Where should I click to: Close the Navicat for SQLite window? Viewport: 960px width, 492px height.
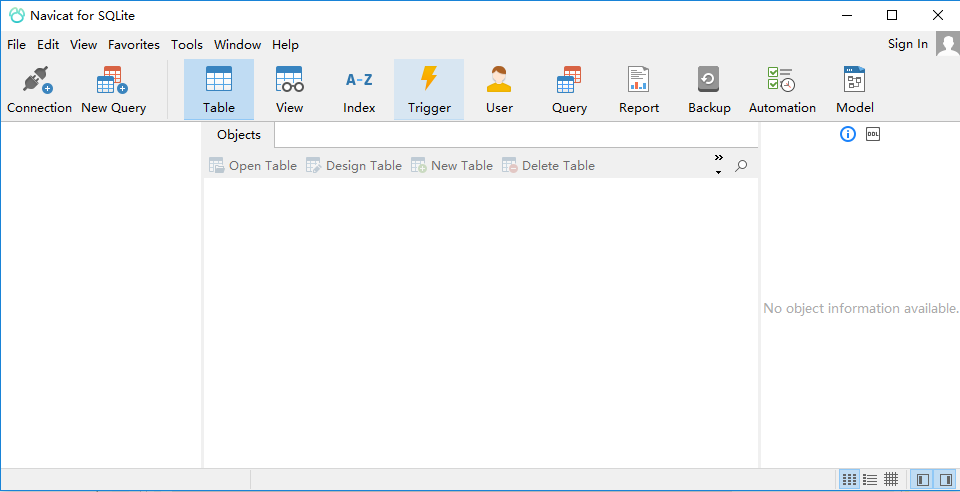coord(937,15)
